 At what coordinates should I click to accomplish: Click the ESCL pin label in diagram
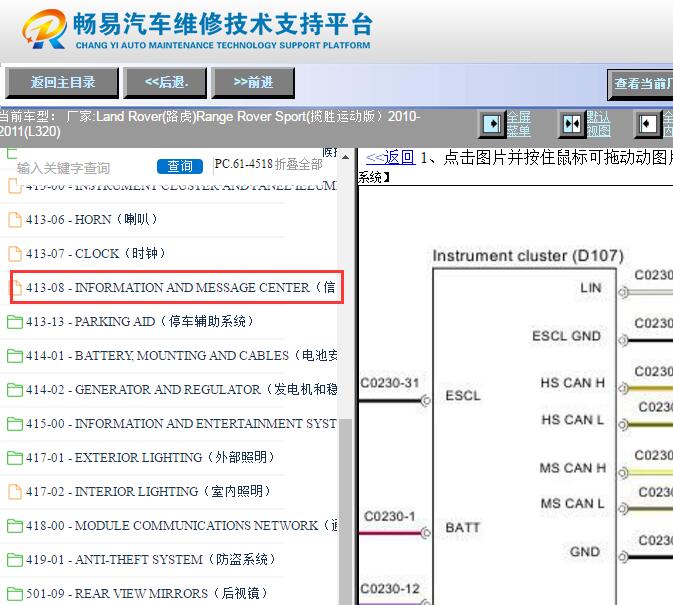pos(463,395)
